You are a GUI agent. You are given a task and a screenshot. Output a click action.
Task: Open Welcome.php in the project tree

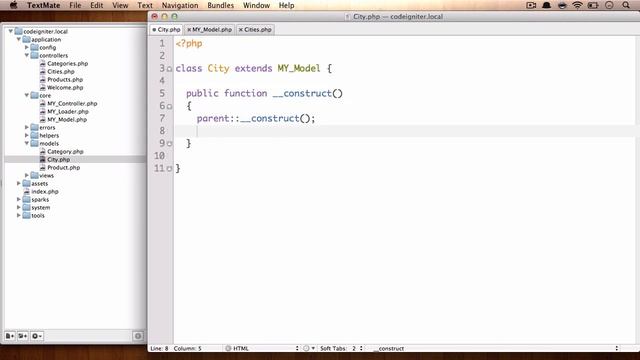pos(65,87)
